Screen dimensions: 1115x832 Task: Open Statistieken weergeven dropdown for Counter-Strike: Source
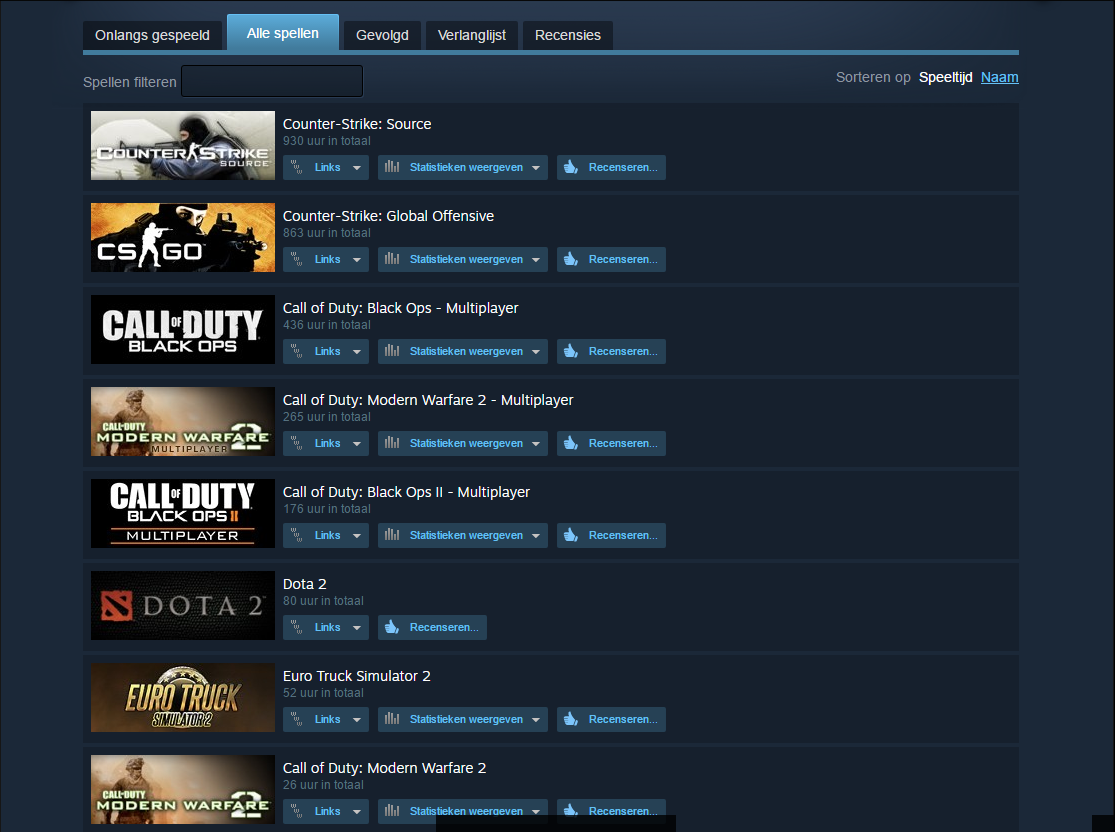pyautogui.click(x=536, y=168)
